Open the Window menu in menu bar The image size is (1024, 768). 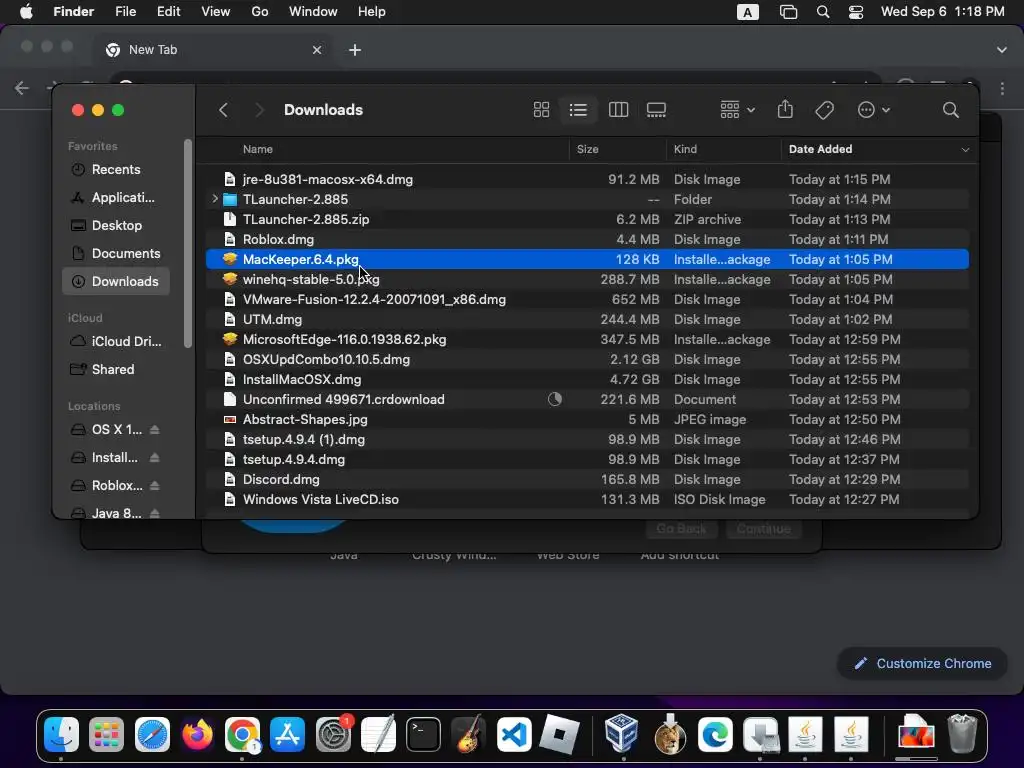(x=313, y=12)
